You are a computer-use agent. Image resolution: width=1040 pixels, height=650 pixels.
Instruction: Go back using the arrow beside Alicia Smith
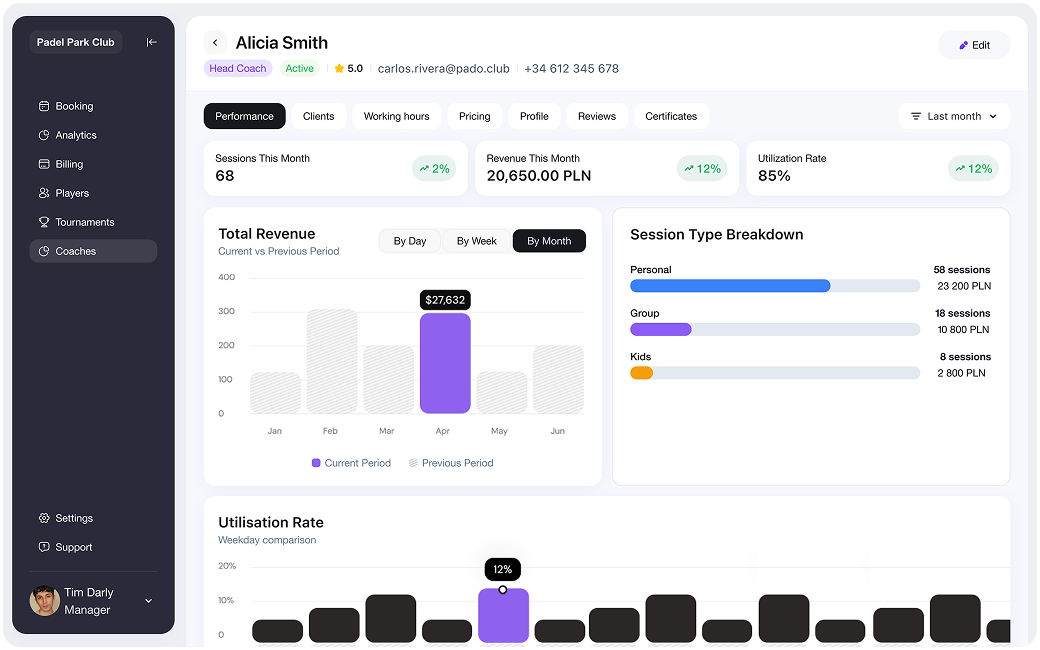click(x=215, y=43)
